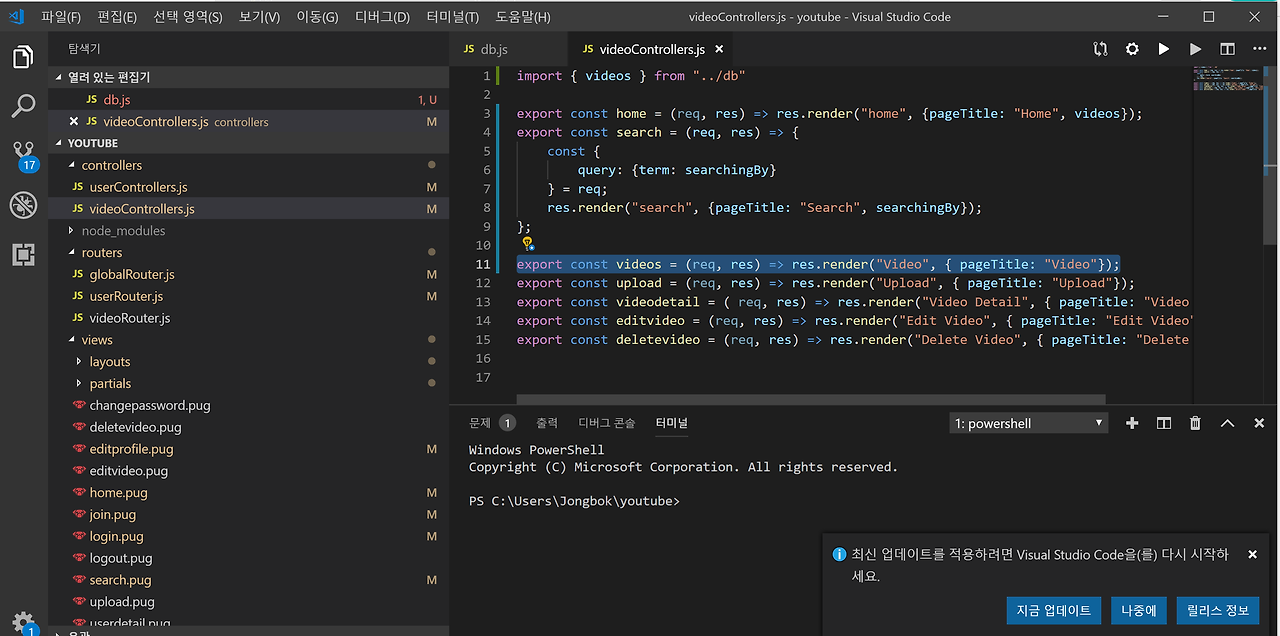The width and height of the screenshot is (1280, 636).
Task: Open the Debug view icon
Action: pos(23,205)
